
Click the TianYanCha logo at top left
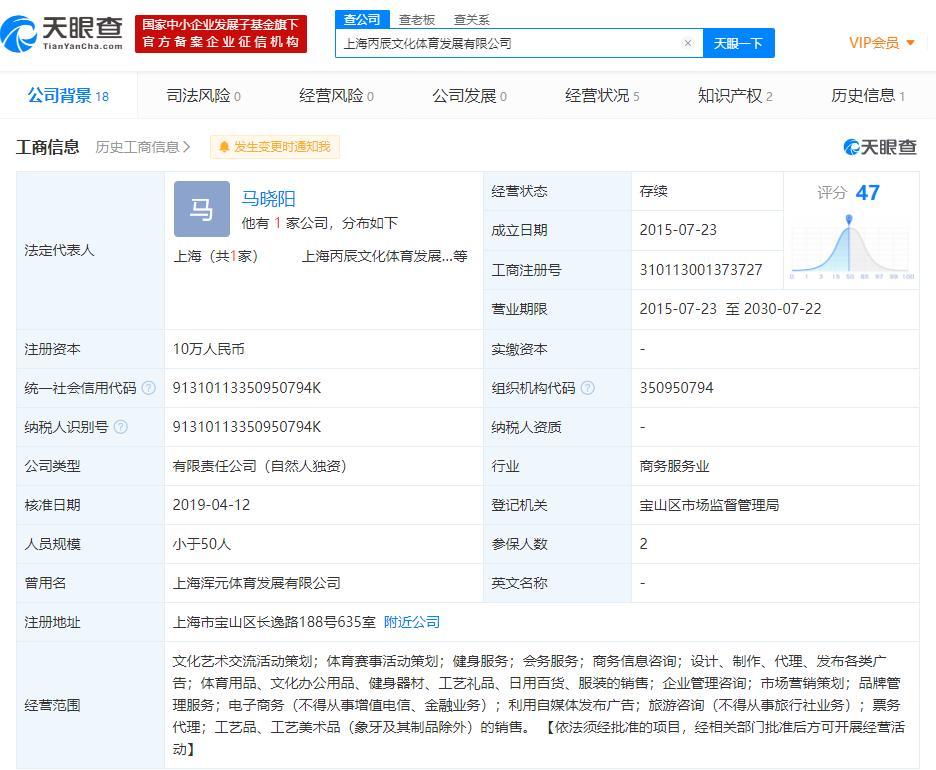[61, 33]
